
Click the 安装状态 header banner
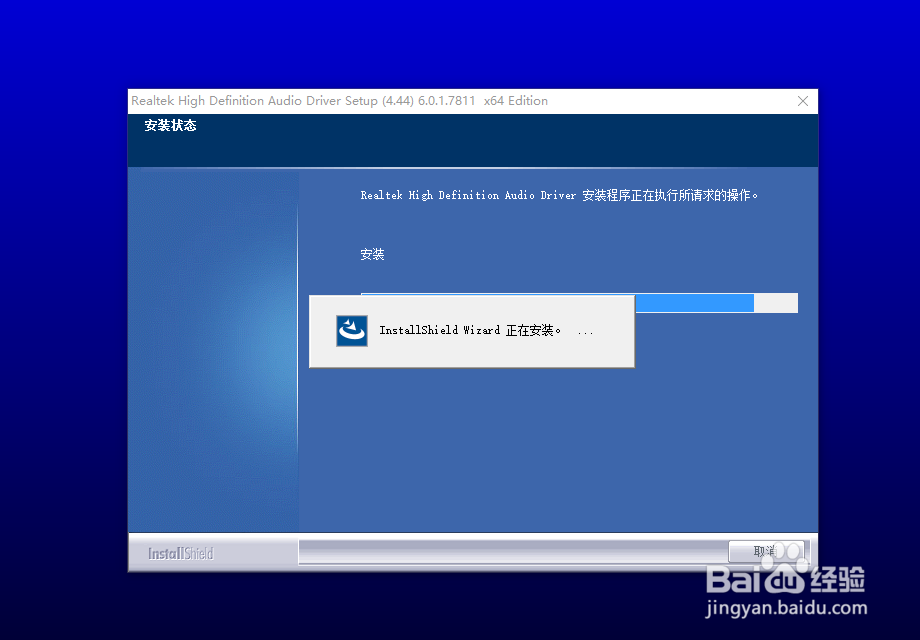pos(170,125)
